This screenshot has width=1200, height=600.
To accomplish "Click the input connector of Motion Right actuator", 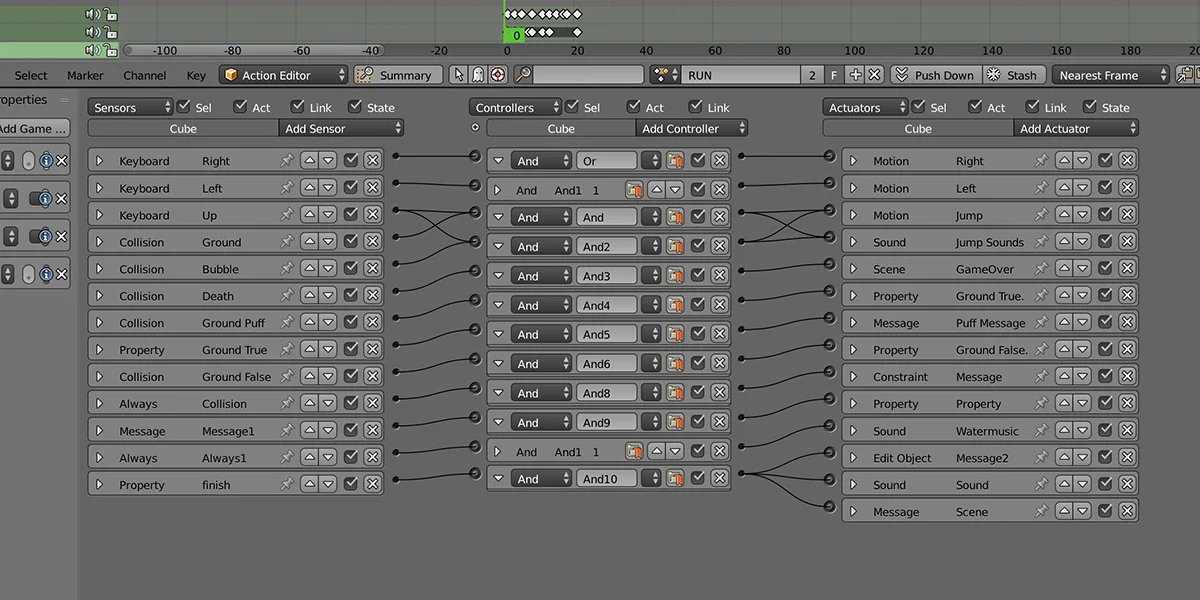I will point(829,156).
